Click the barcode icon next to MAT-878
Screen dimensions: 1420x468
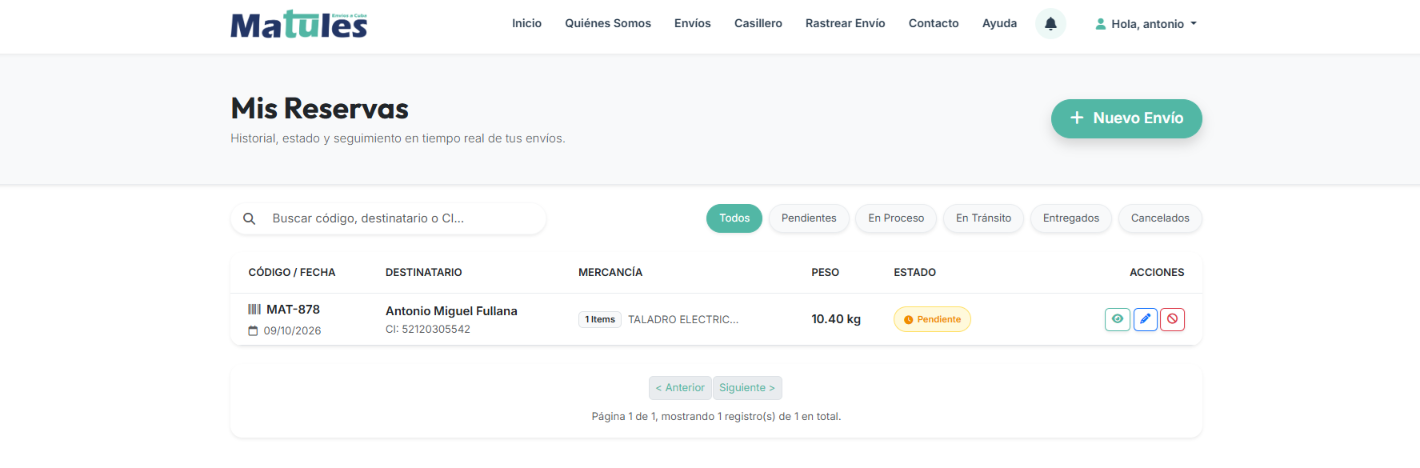[x=254, y=309]
